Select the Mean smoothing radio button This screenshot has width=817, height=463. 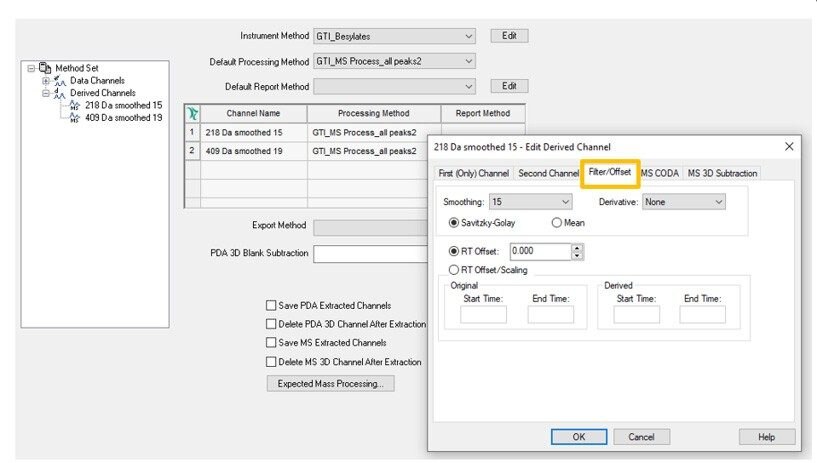pyautogui.click(x=556, y=223)
